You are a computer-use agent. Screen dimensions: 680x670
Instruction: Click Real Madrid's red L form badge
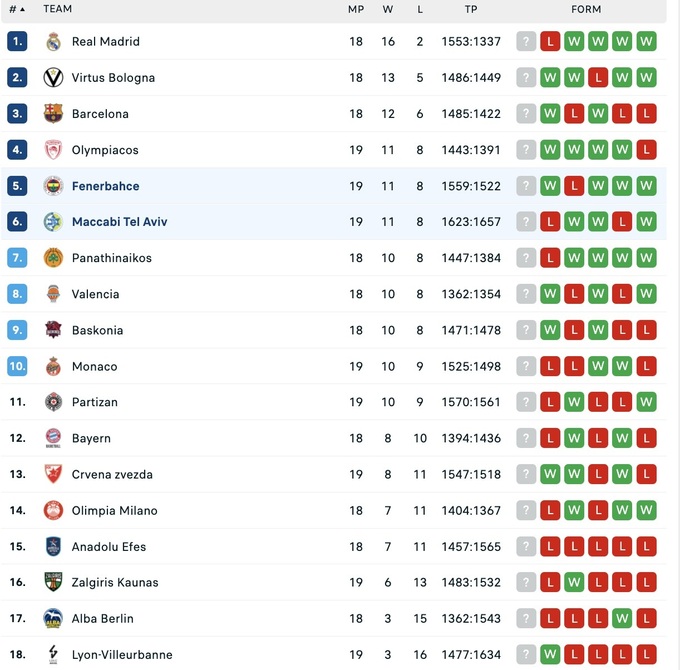pyautogui.click(x=550, y=42)
